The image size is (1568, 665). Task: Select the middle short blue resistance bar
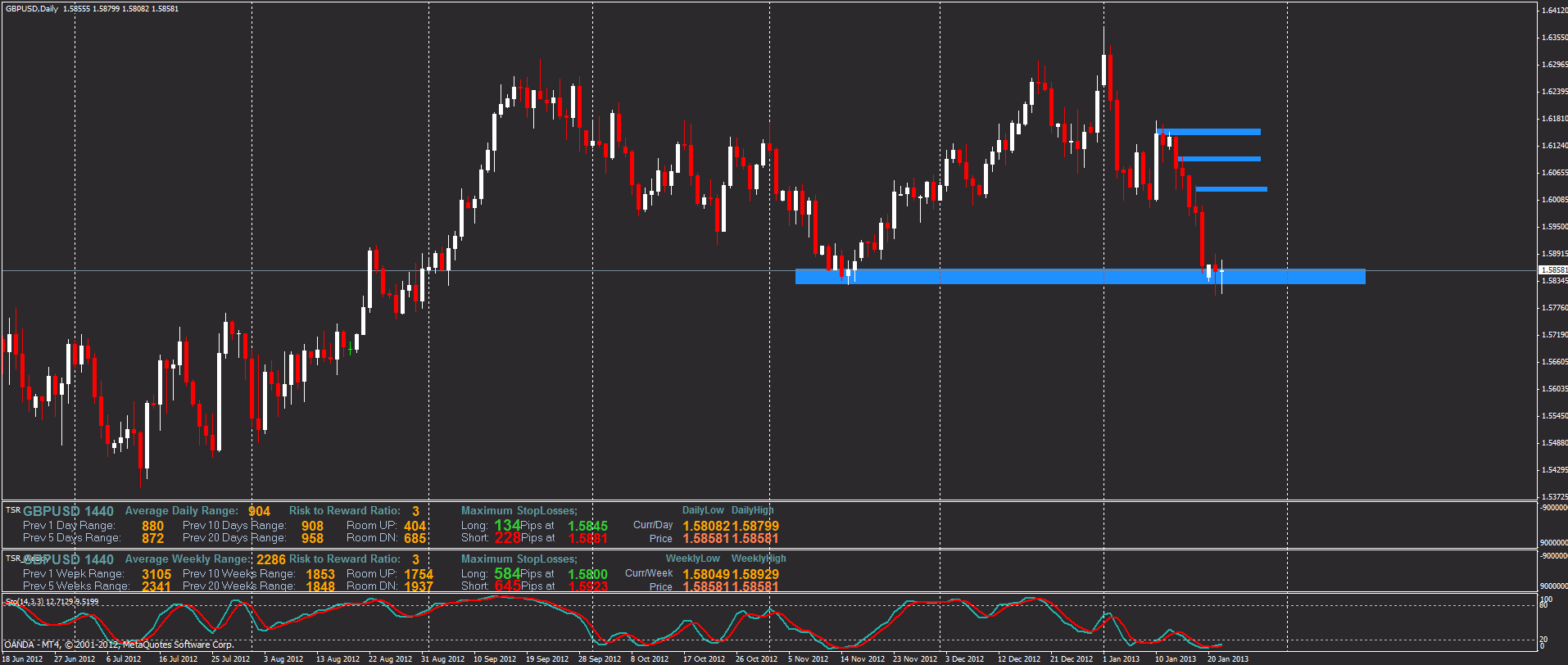pyautogui.click(x=1221, y=159)
